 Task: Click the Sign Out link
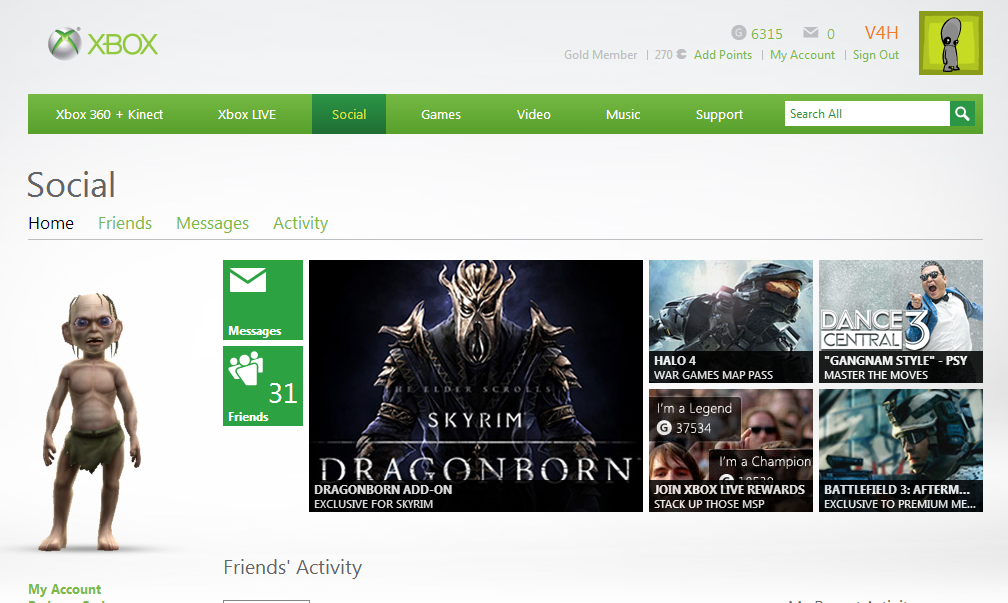876,55
